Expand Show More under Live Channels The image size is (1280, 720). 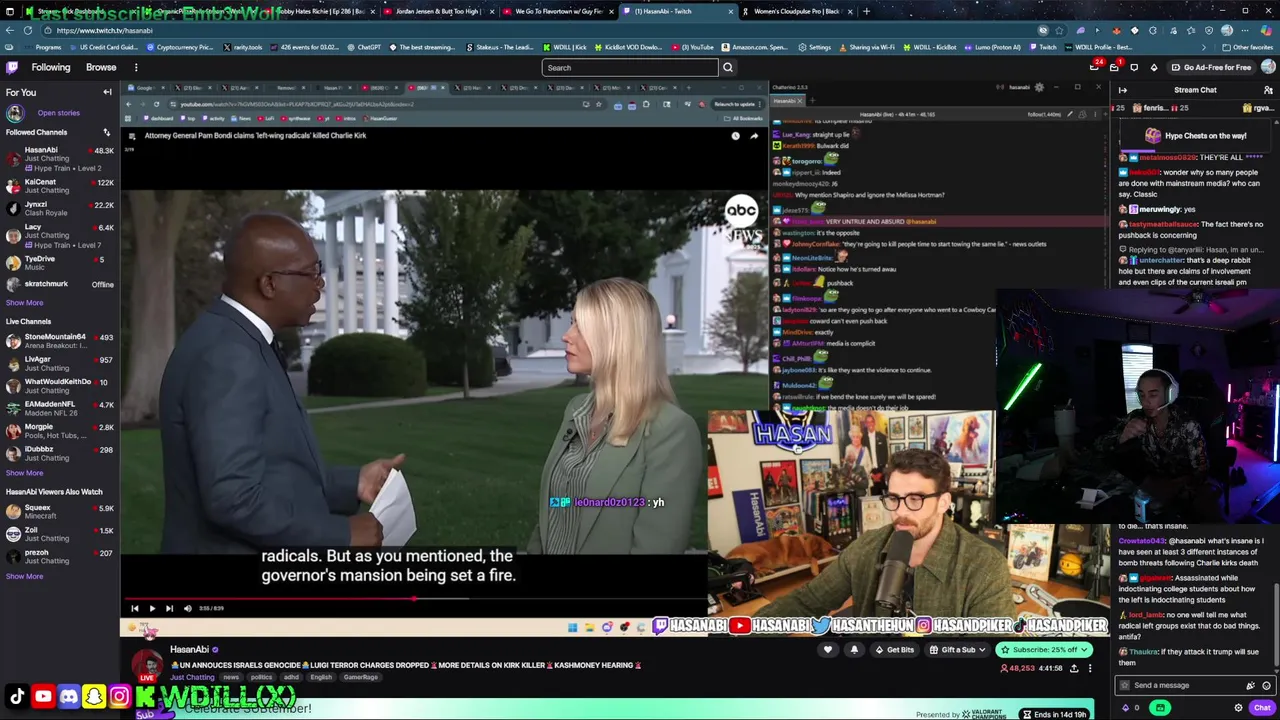pos(24,473)
